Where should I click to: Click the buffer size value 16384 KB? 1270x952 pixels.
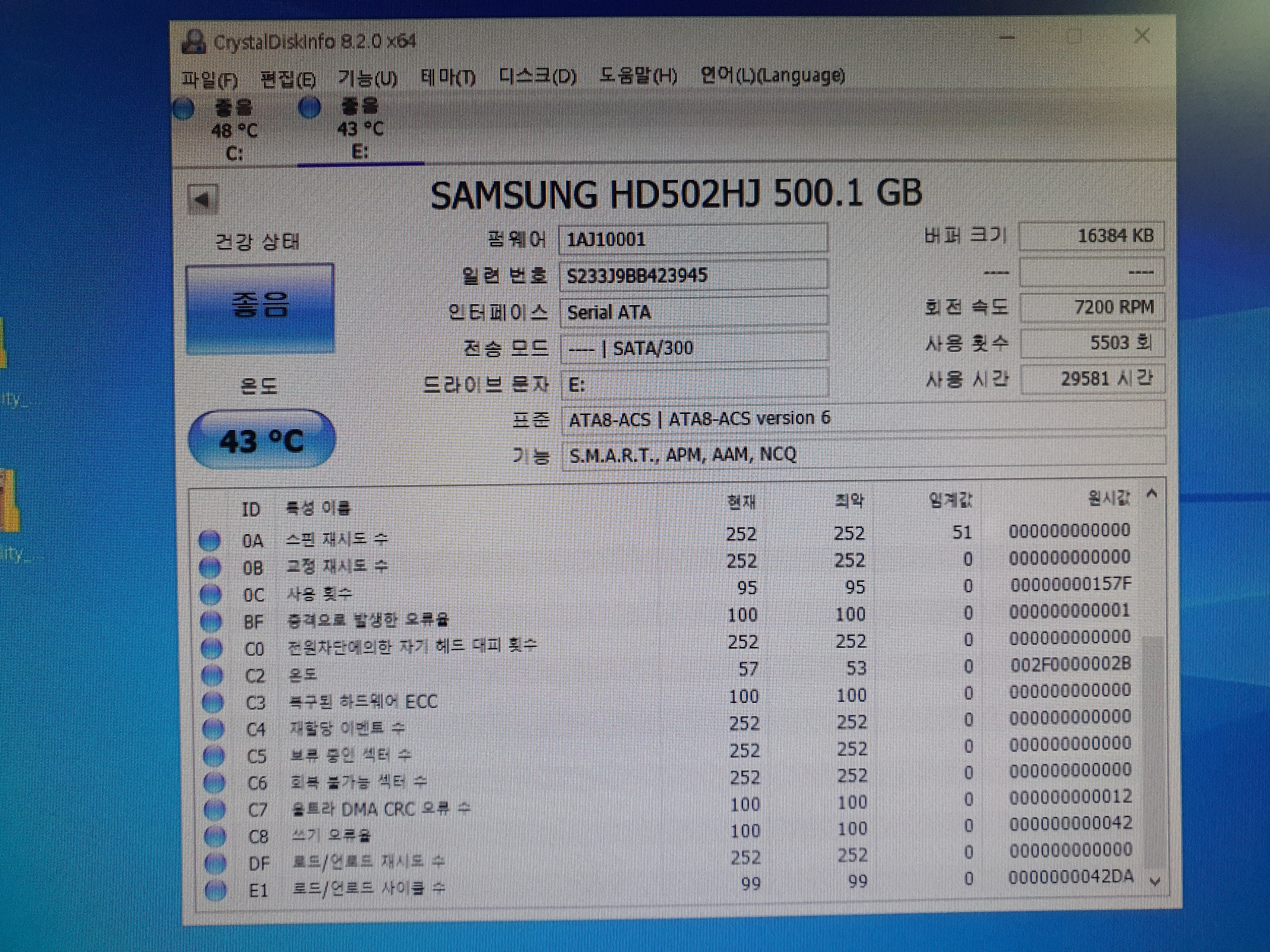[x=1092, y=236]
